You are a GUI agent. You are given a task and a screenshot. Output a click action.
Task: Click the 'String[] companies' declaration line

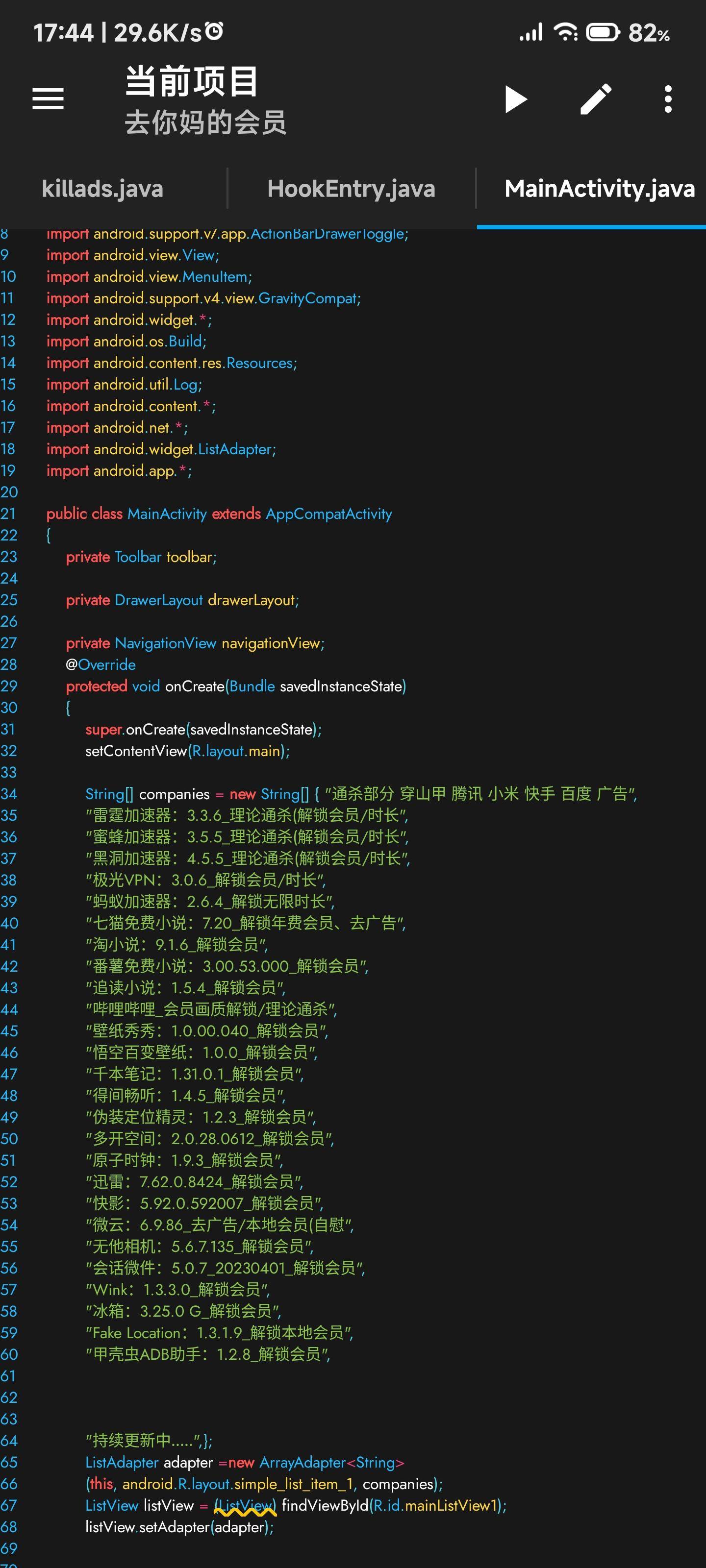click(361, 794)
